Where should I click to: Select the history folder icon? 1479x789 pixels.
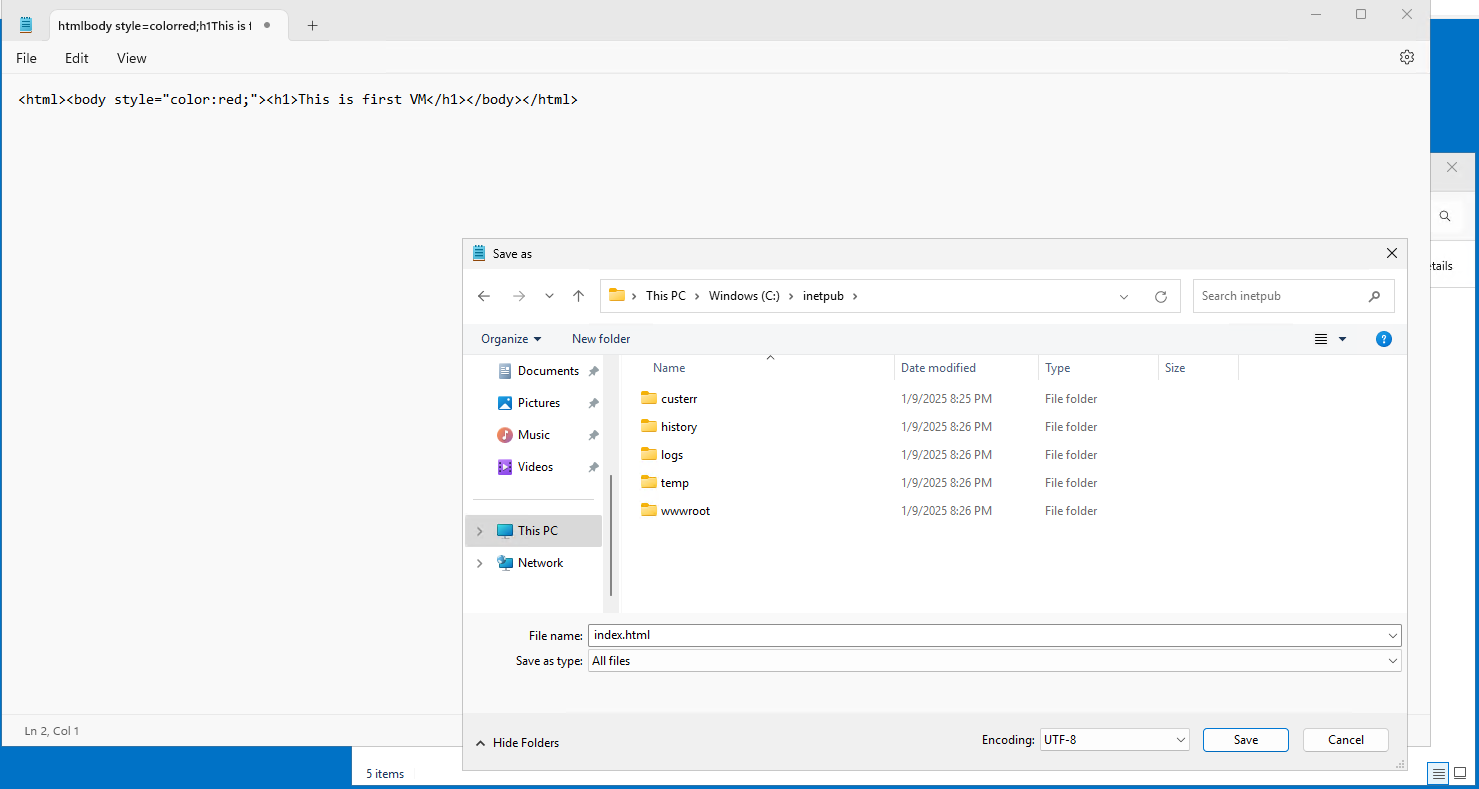point(649,426)
